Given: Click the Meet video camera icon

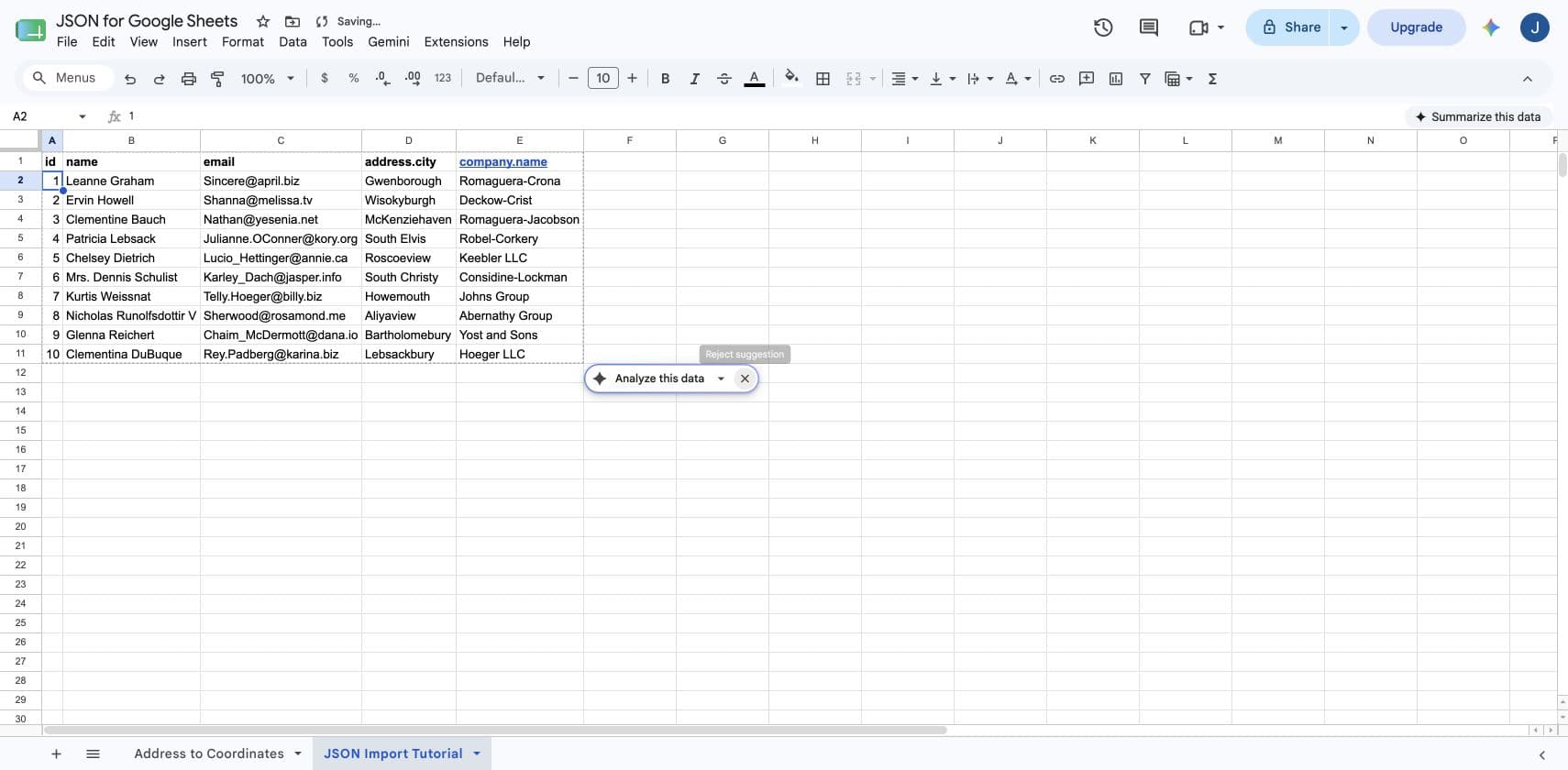Looking at the screenshot, I should pos(1198,27).
